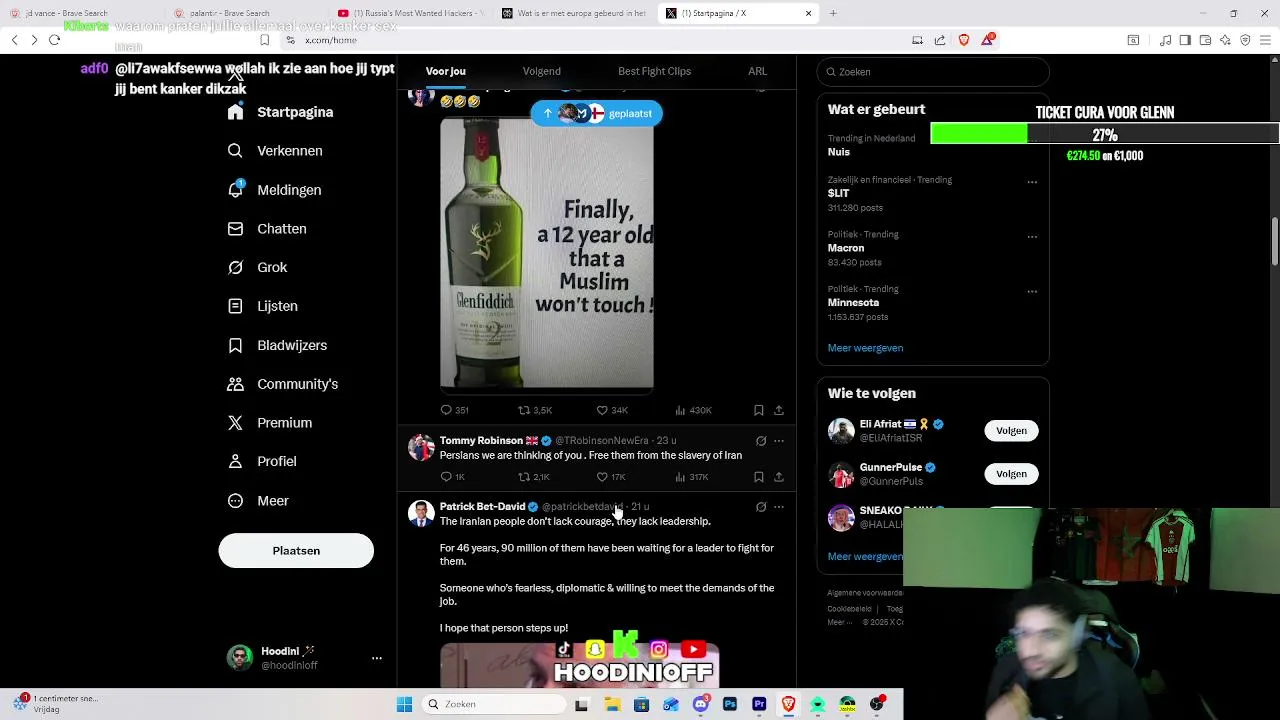Image resolution: width=1280 pixels, height=720 pixels.
Task: Click the page vertical scrollbar
Action: 1275,242
